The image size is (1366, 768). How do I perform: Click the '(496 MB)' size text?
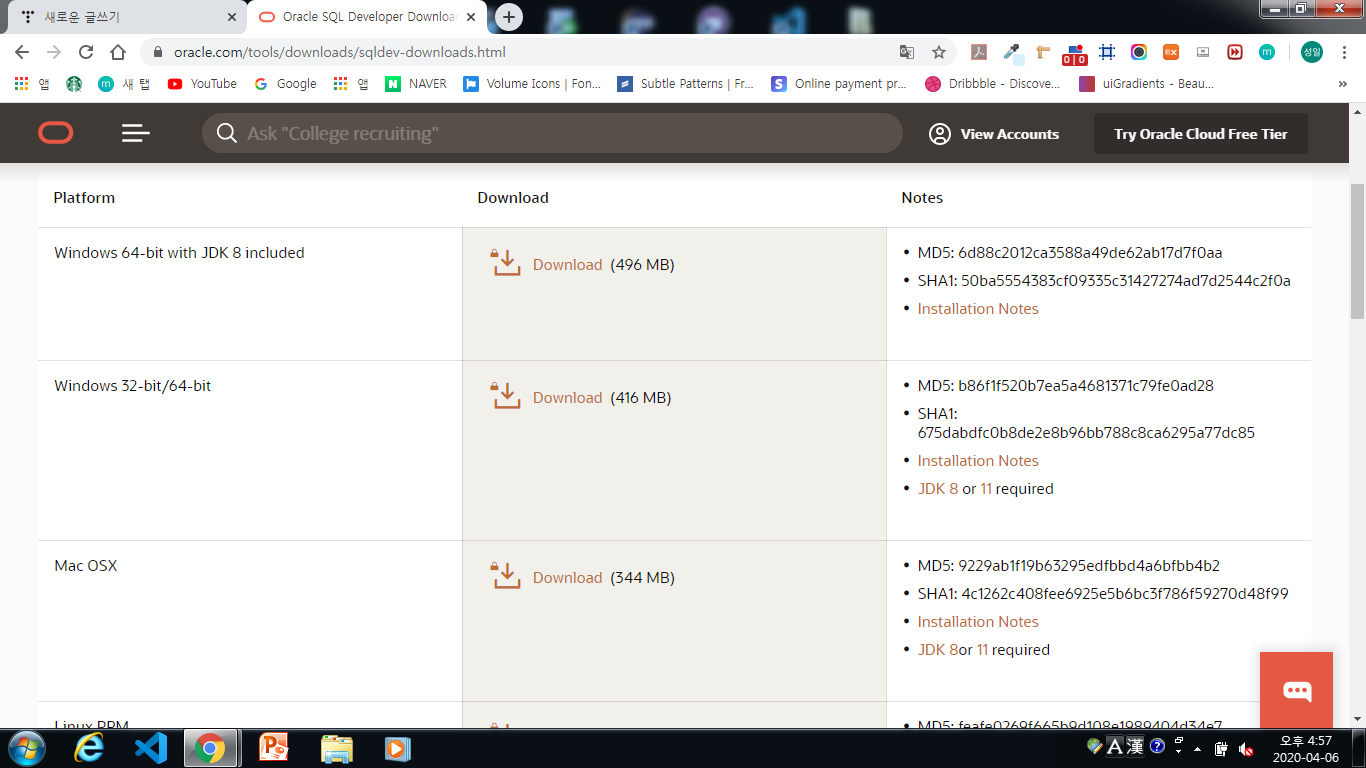[x=642, y=265]
